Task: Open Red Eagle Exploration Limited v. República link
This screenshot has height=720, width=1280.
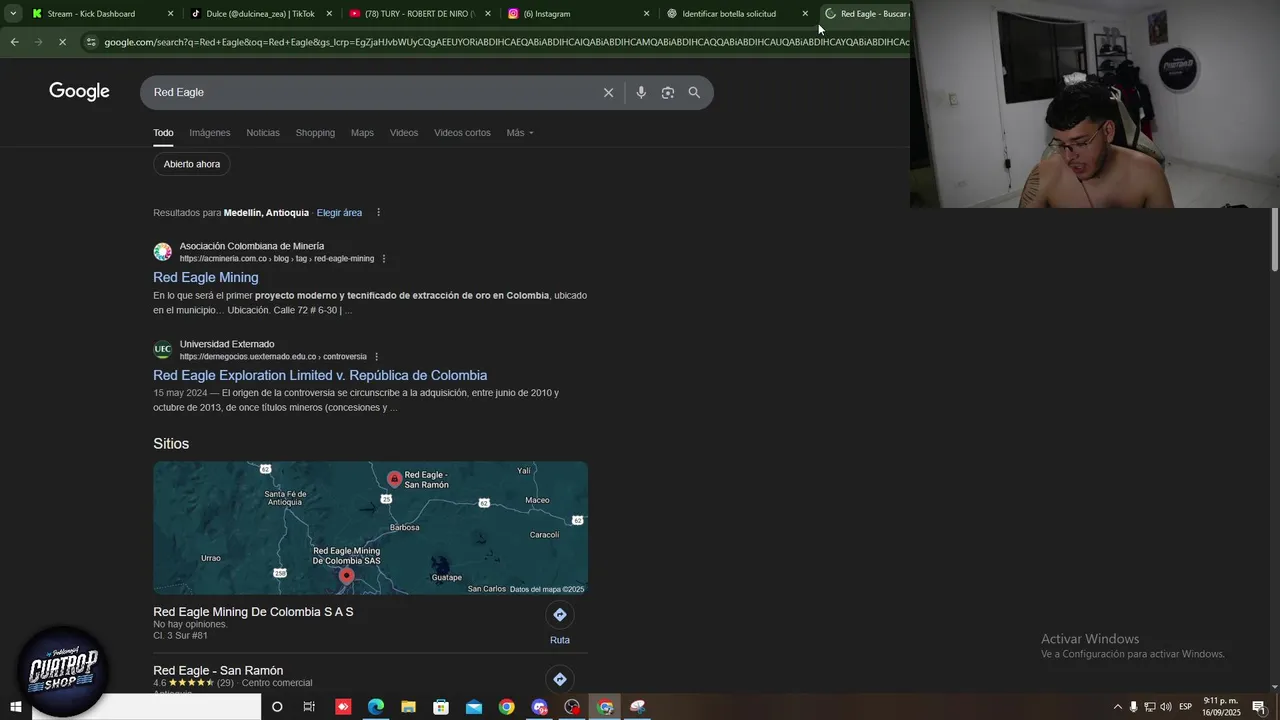Action: (320, 375)
